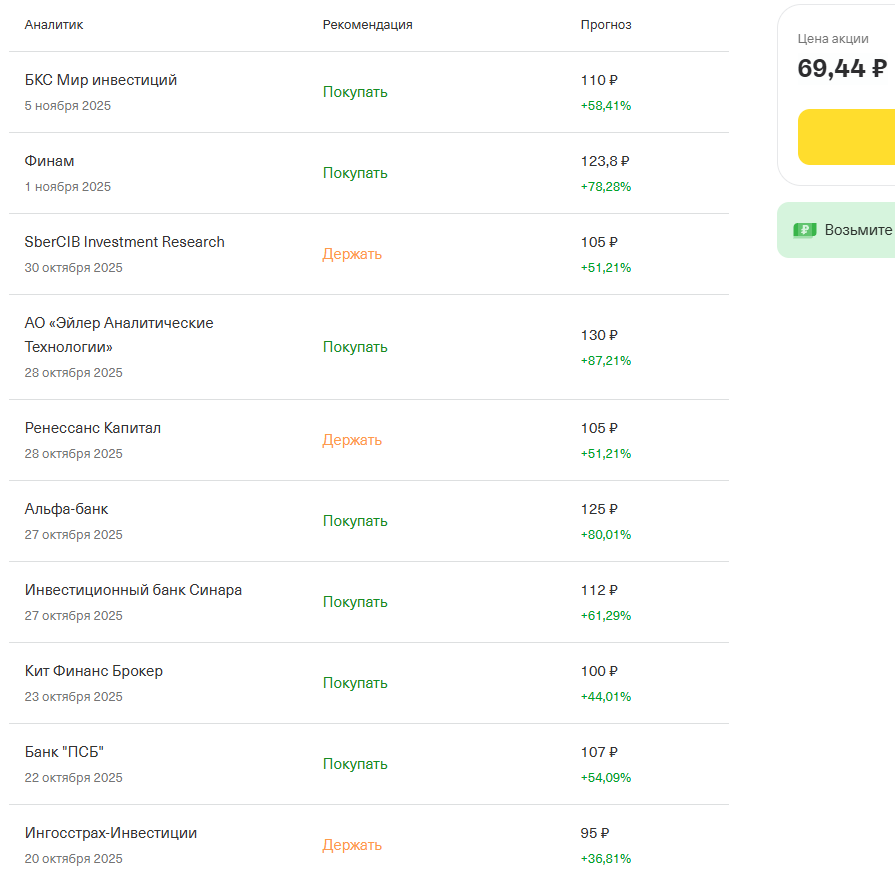895x884 pixels.
Task: Click the "Аналитик" column header
Action: tap(54, 25)
